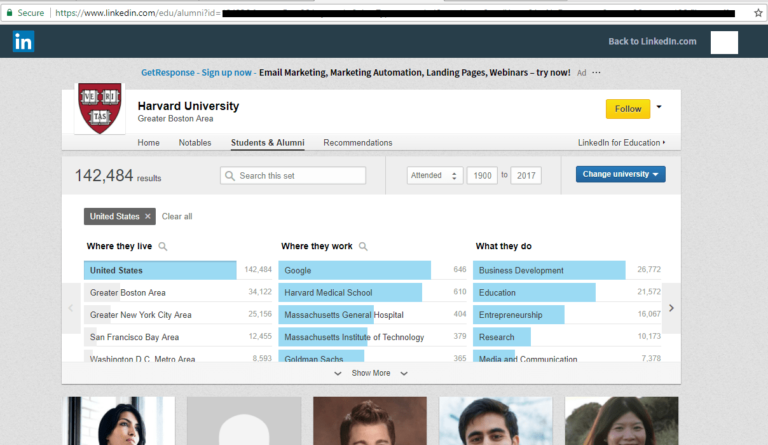Filter by Massachusetts Institute of Technology
This screenshot has height=445, width=768.
[x=372, y=337]
